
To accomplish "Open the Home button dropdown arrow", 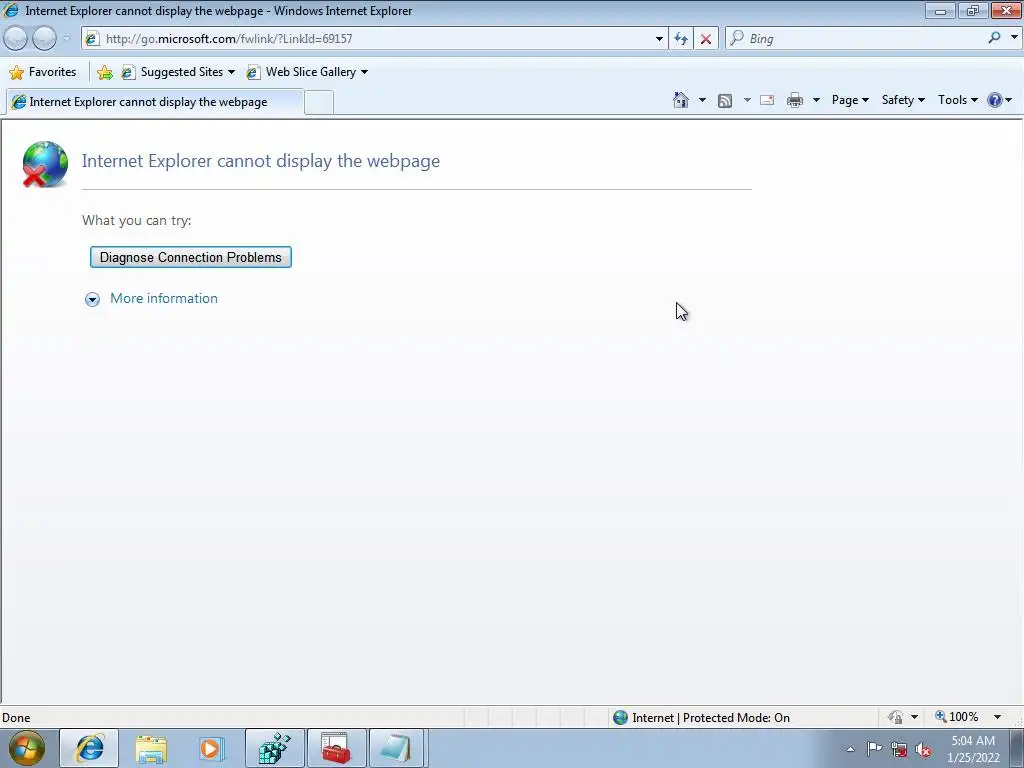I will [x=702, y=100].
